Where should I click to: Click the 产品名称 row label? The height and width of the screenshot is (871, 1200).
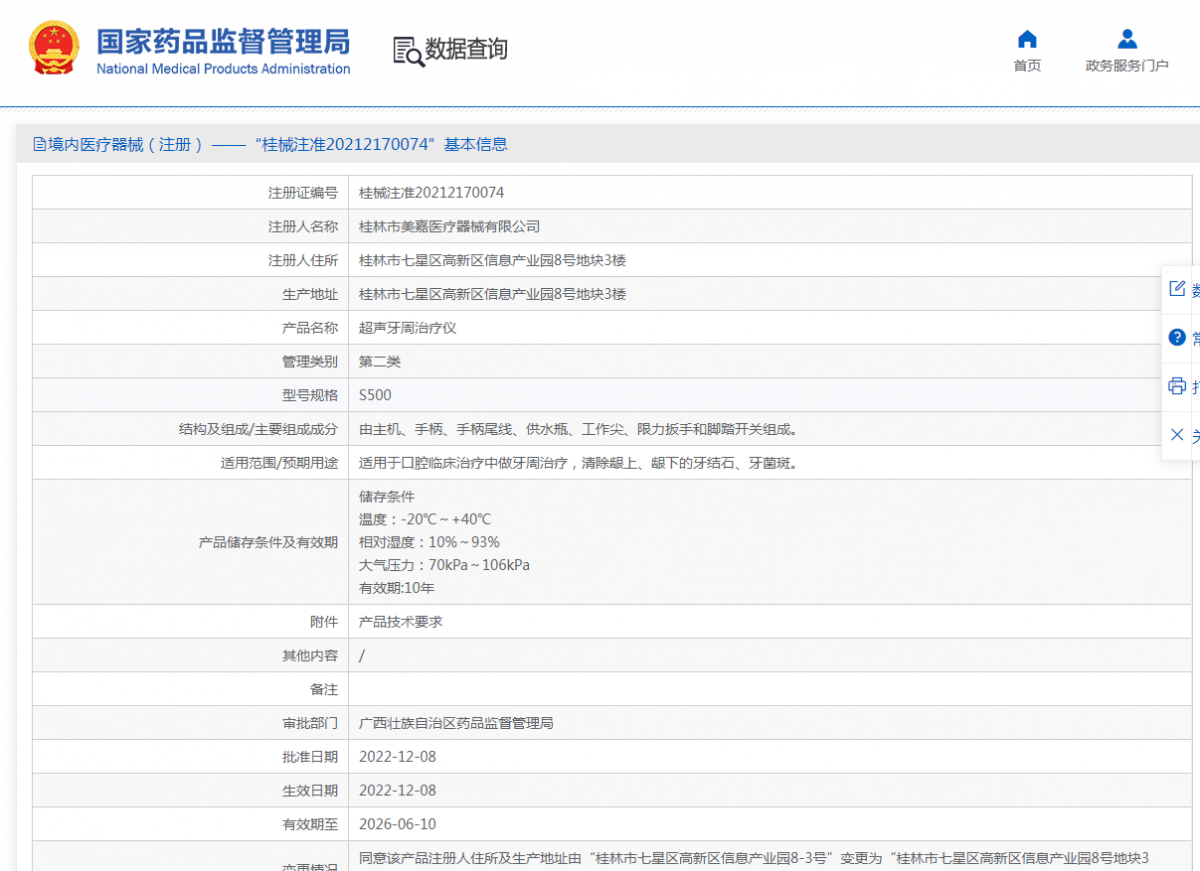tap(310, 328)
